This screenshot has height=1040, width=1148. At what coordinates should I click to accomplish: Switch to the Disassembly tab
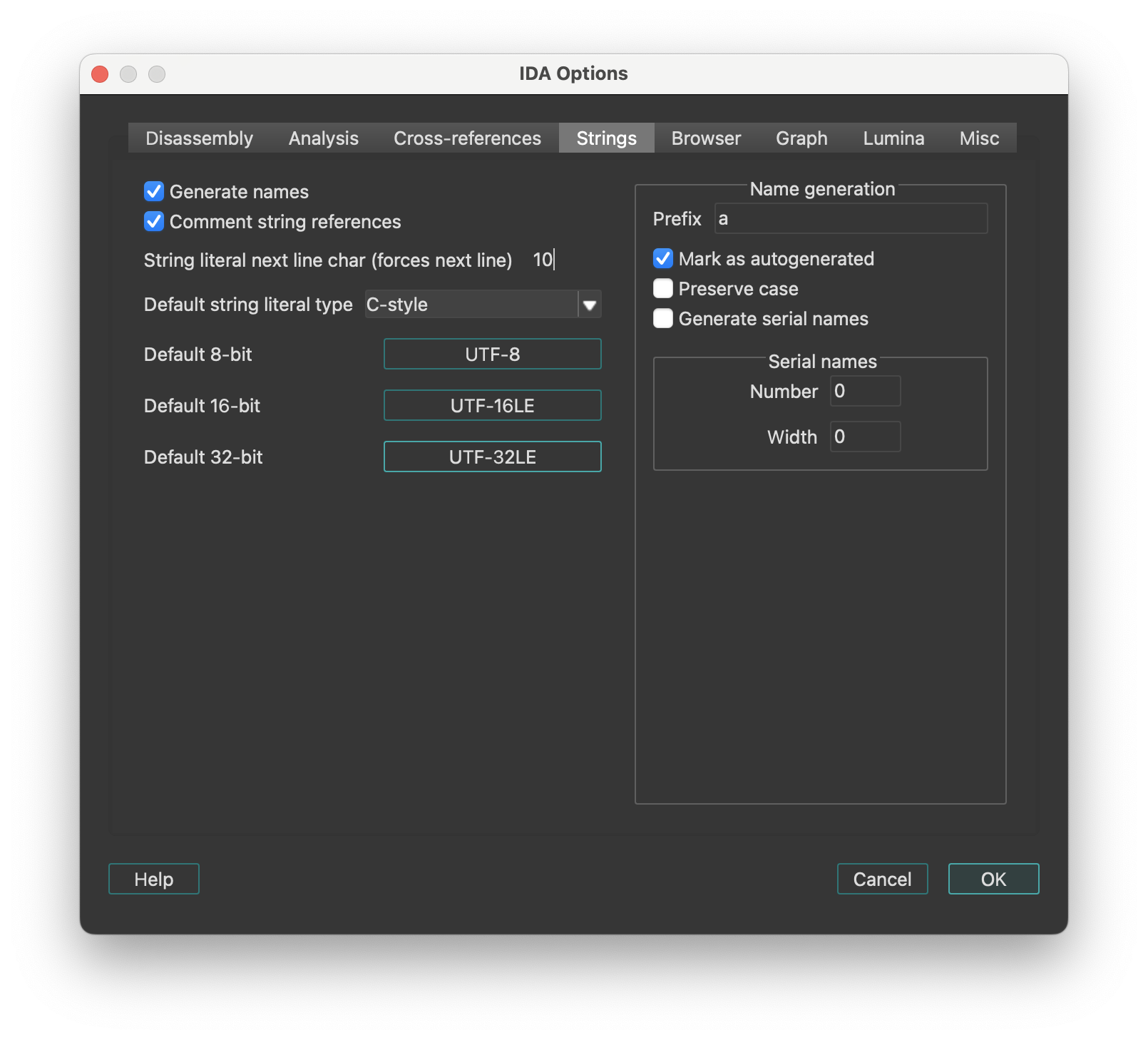coord(199,138)
